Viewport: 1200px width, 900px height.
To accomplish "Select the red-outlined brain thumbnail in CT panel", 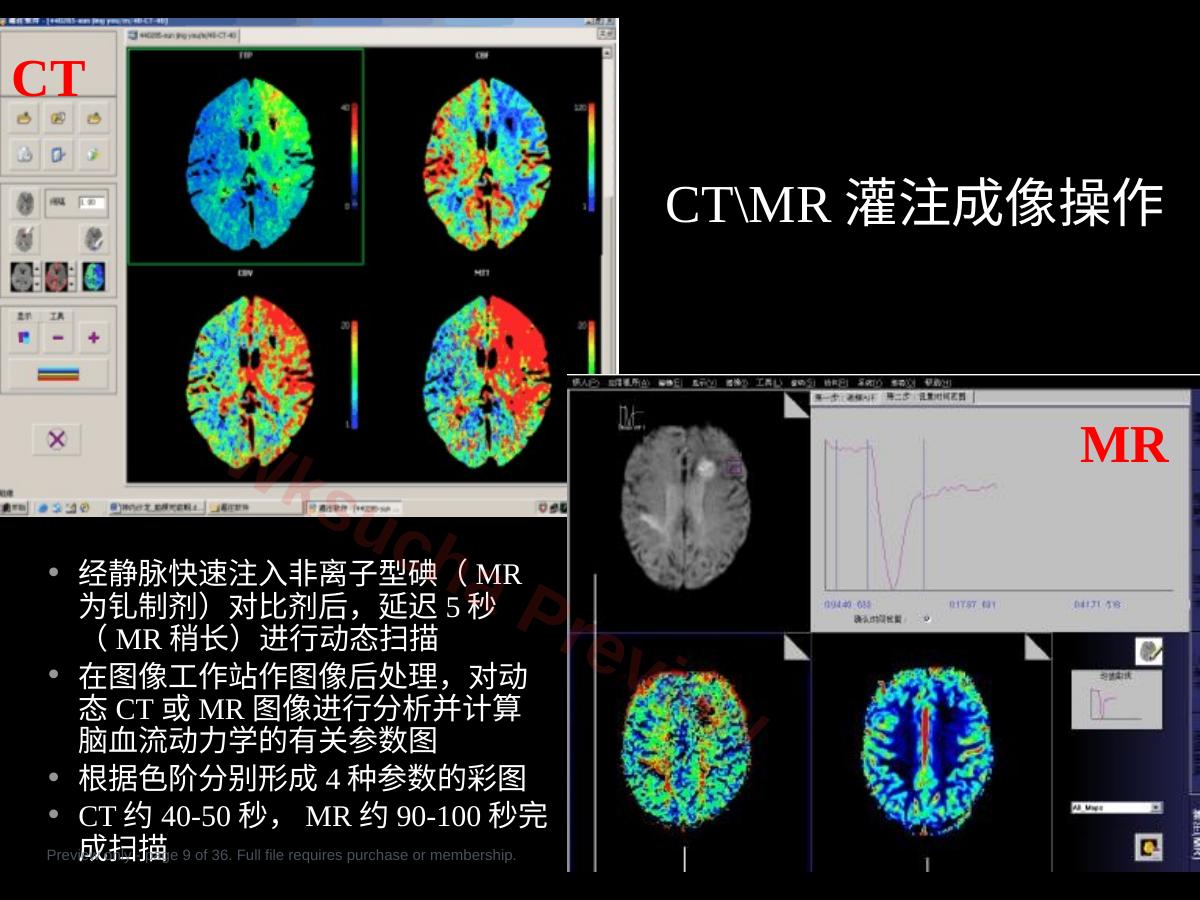I will (x=57, y=277).
